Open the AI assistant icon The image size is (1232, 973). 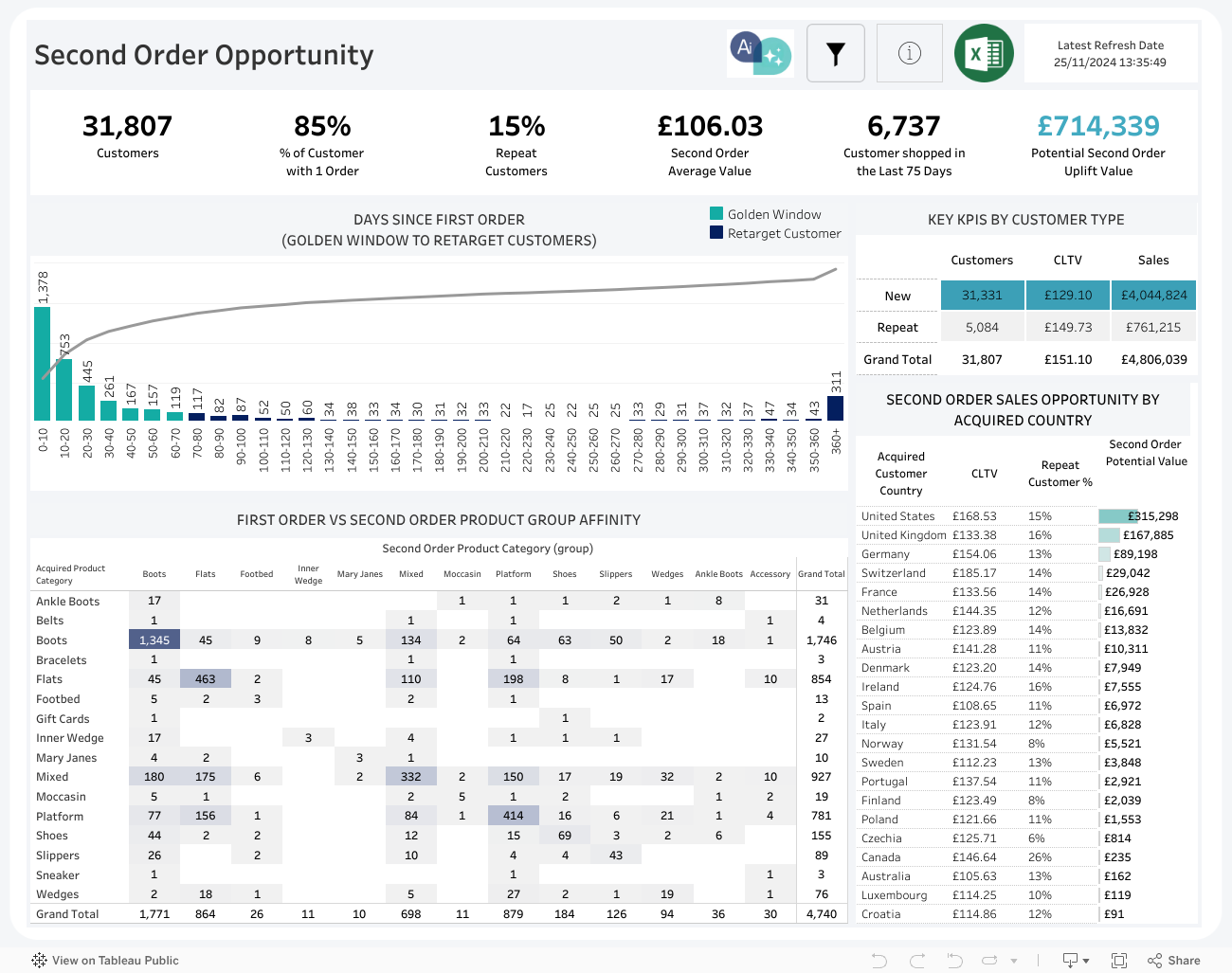pyautogui.click(x=760, y=53)
